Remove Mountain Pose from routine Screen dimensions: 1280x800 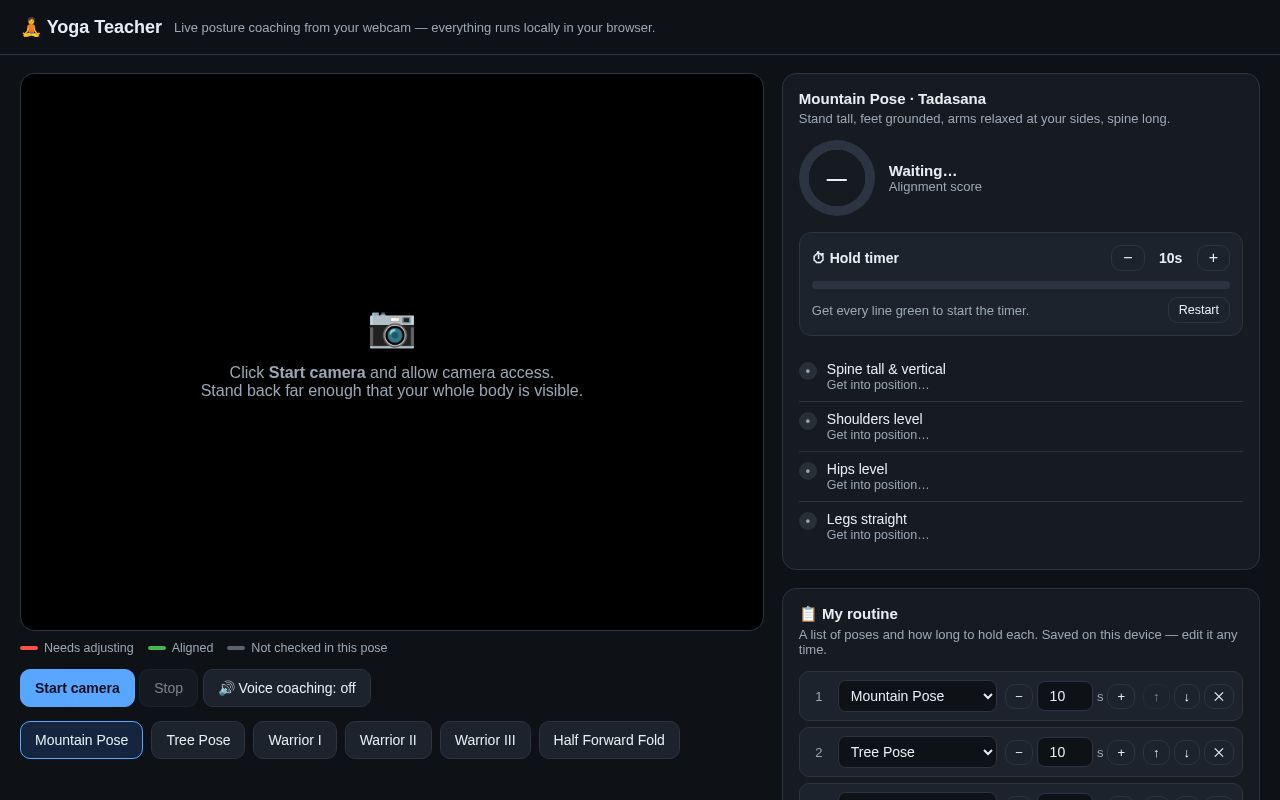coord(1219,696)
